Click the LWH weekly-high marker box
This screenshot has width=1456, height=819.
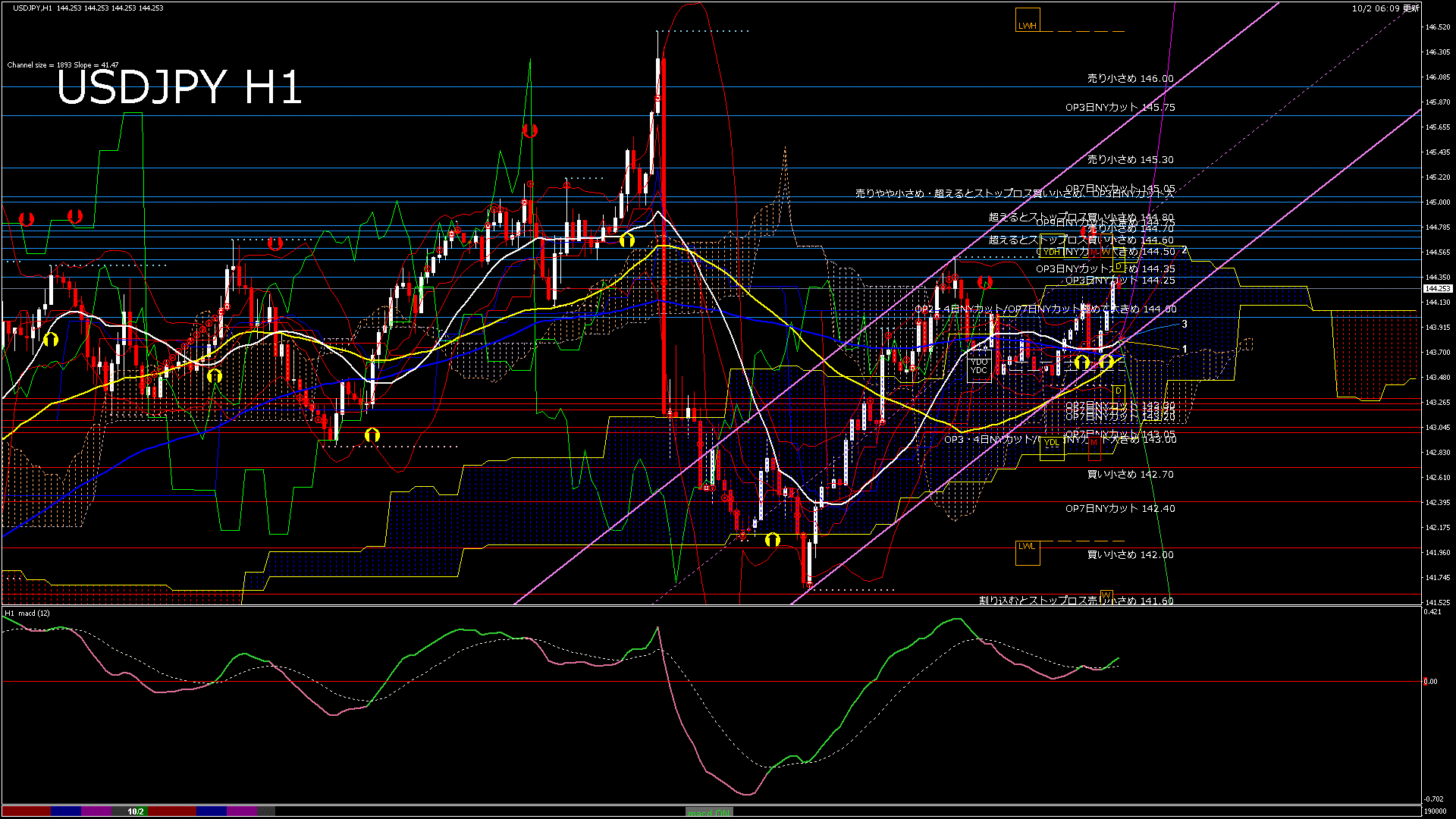pyautogui.click(x=1028, y=20)
